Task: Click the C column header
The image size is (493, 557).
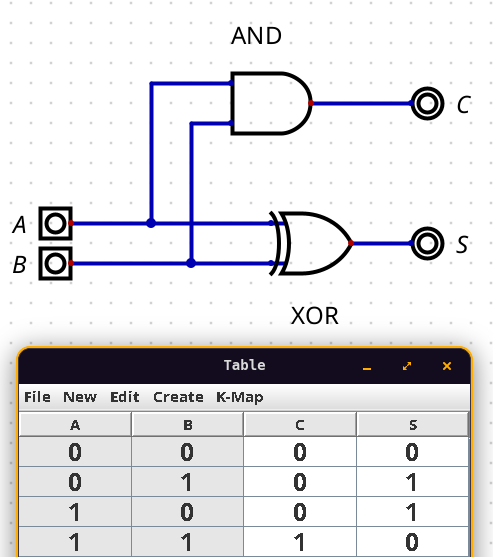Action: [x=300, y=424]
